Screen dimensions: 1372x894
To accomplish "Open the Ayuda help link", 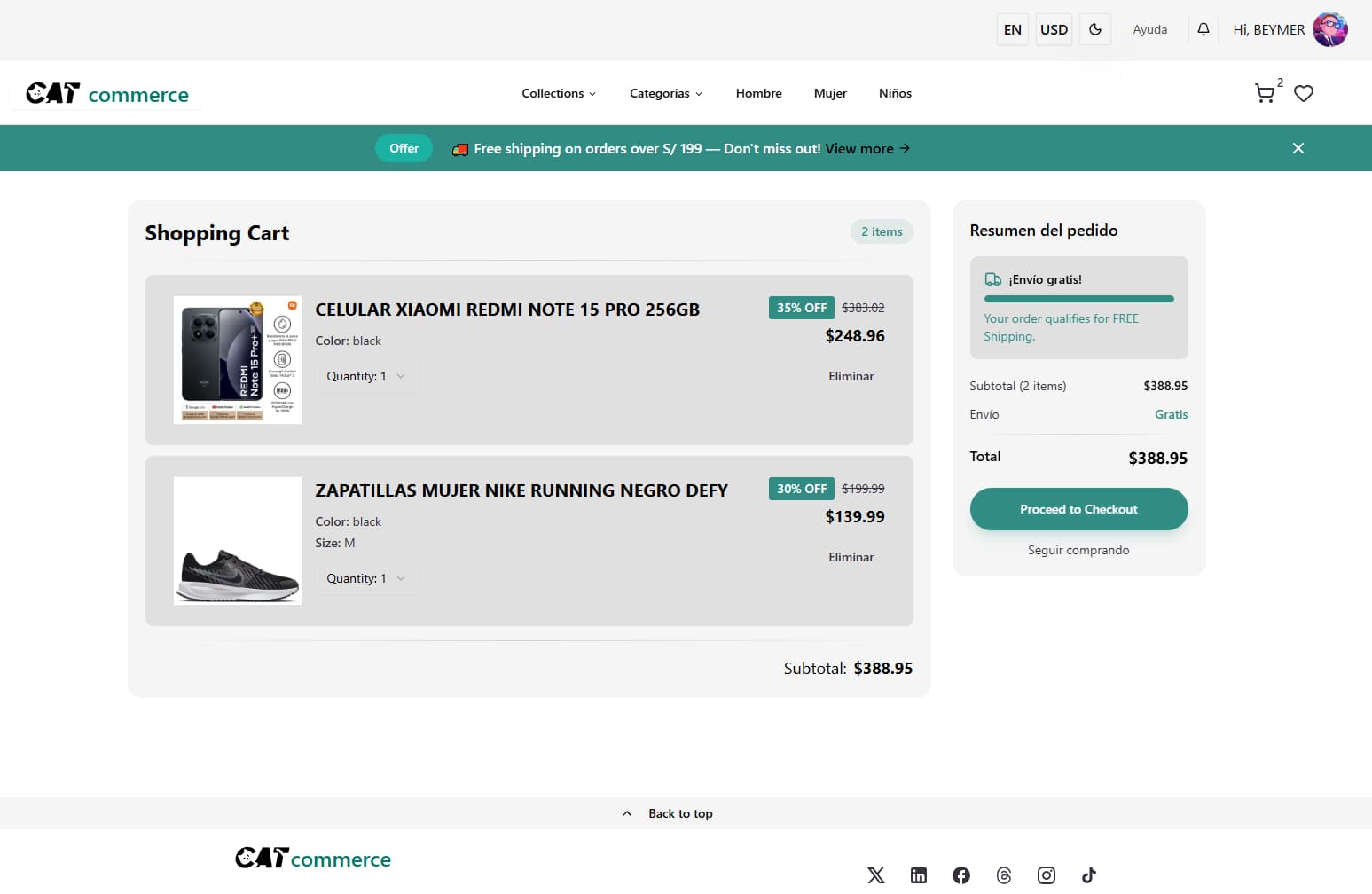I will tap(1150, 29).
